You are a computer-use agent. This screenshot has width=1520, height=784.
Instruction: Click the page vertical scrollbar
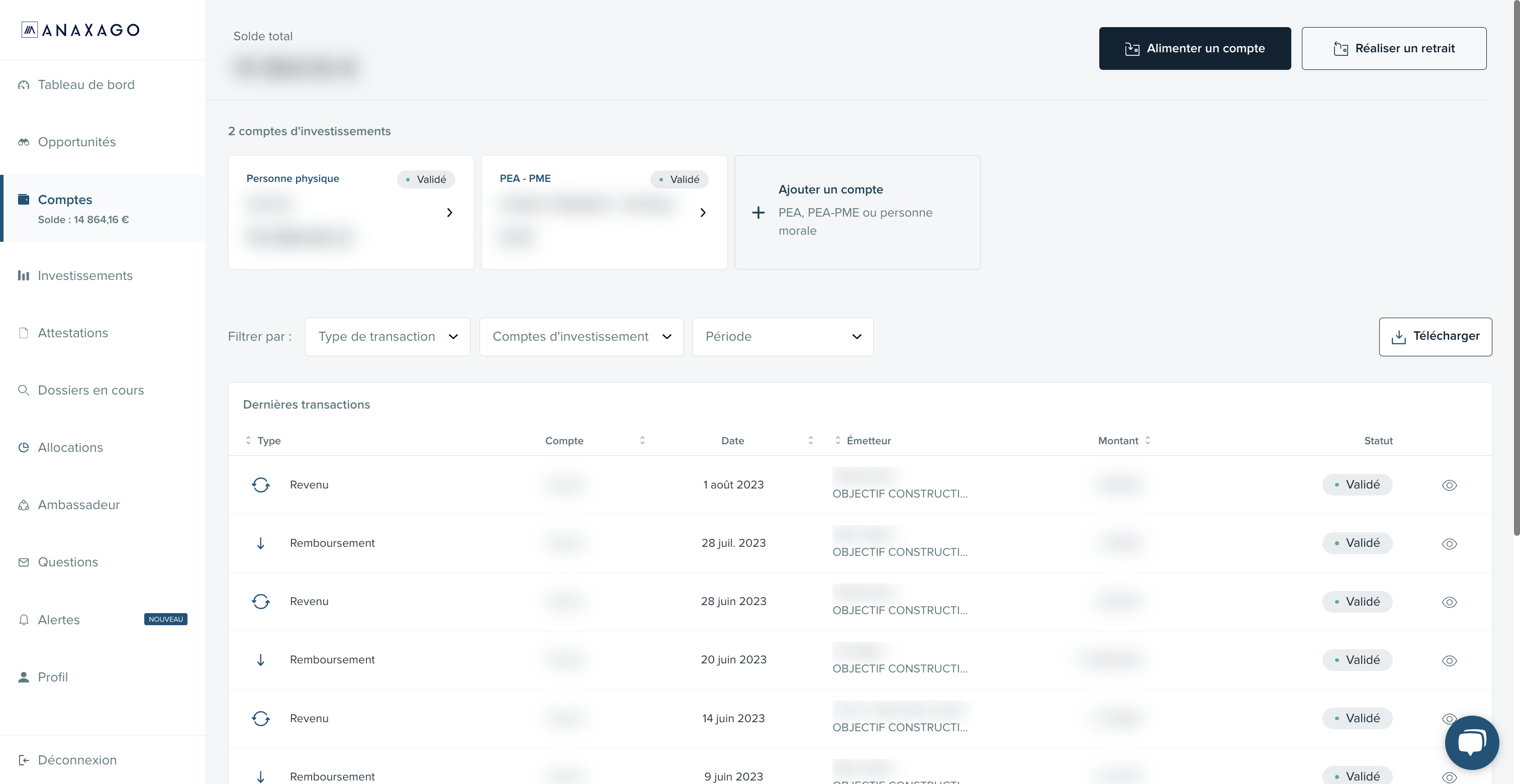(1515, 268)
